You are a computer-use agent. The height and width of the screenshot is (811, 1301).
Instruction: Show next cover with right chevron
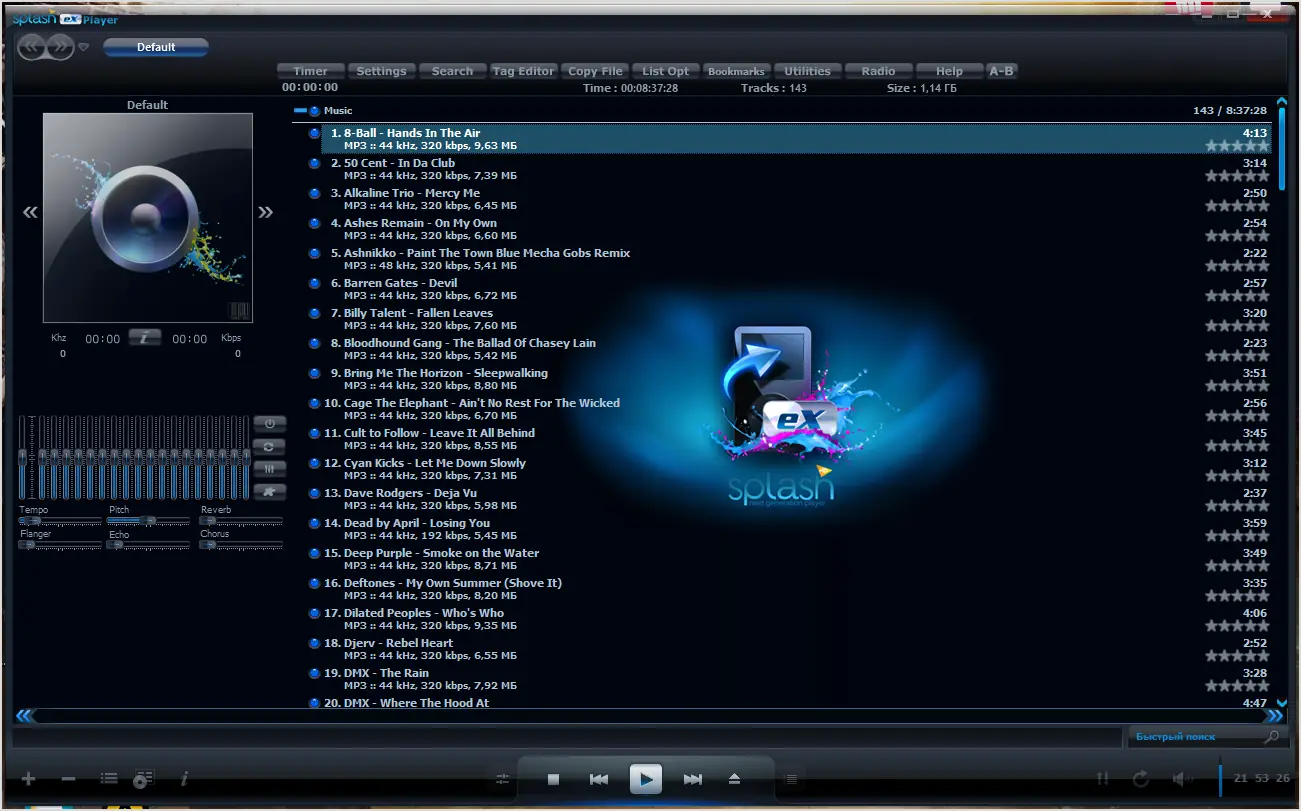coord(265,212)
